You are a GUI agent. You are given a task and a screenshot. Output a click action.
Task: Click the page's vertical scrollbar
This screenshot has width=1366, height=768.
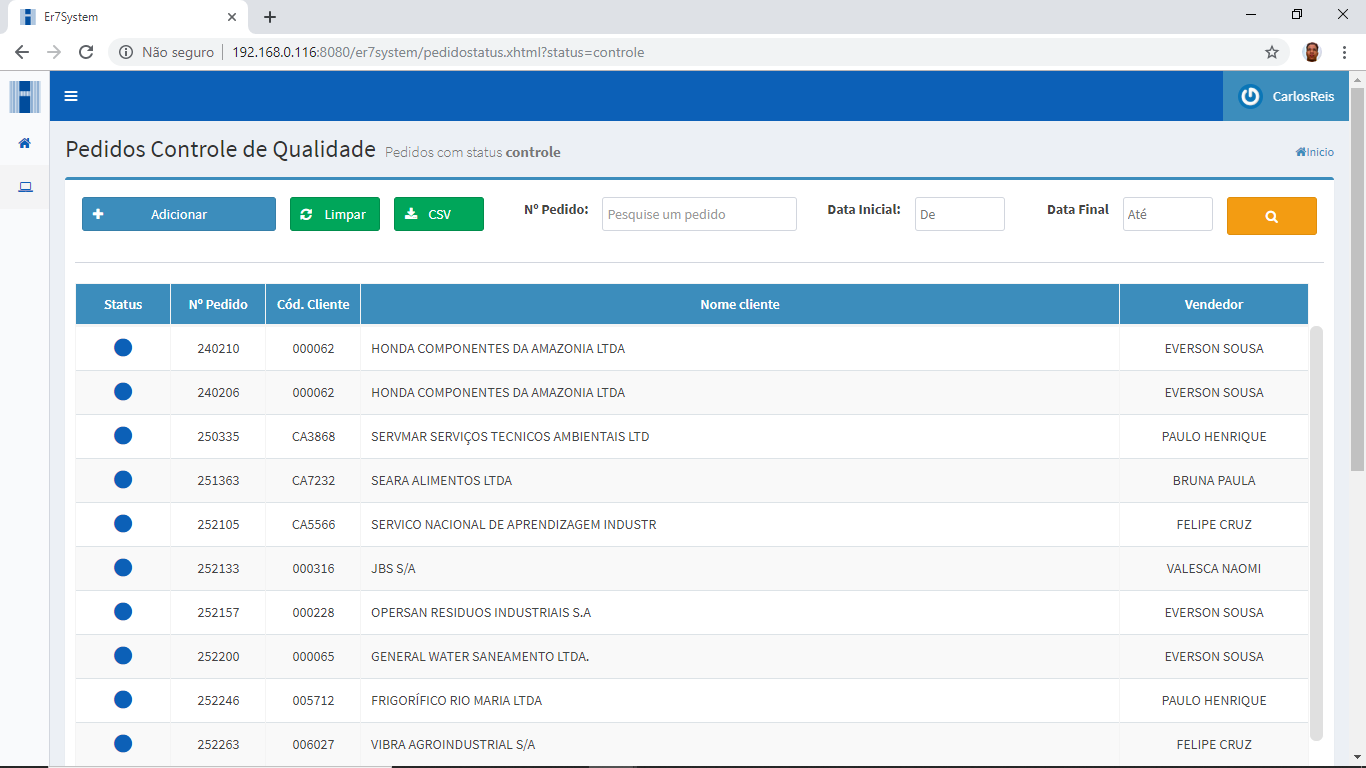pyautogui.click(x=1357, y=280)
